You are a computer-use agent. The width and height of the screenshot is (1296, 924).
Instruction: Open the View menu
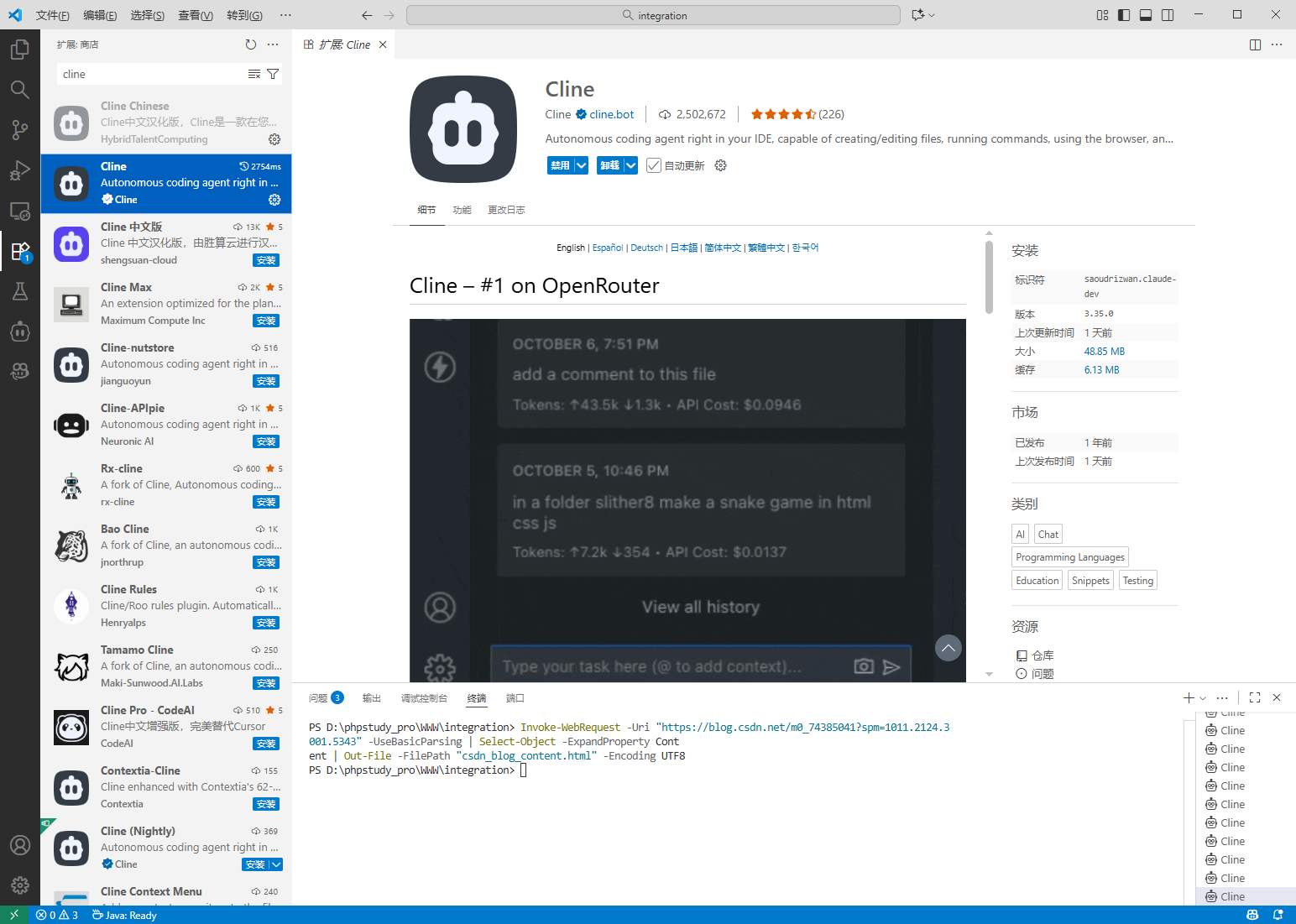point(196,15)
